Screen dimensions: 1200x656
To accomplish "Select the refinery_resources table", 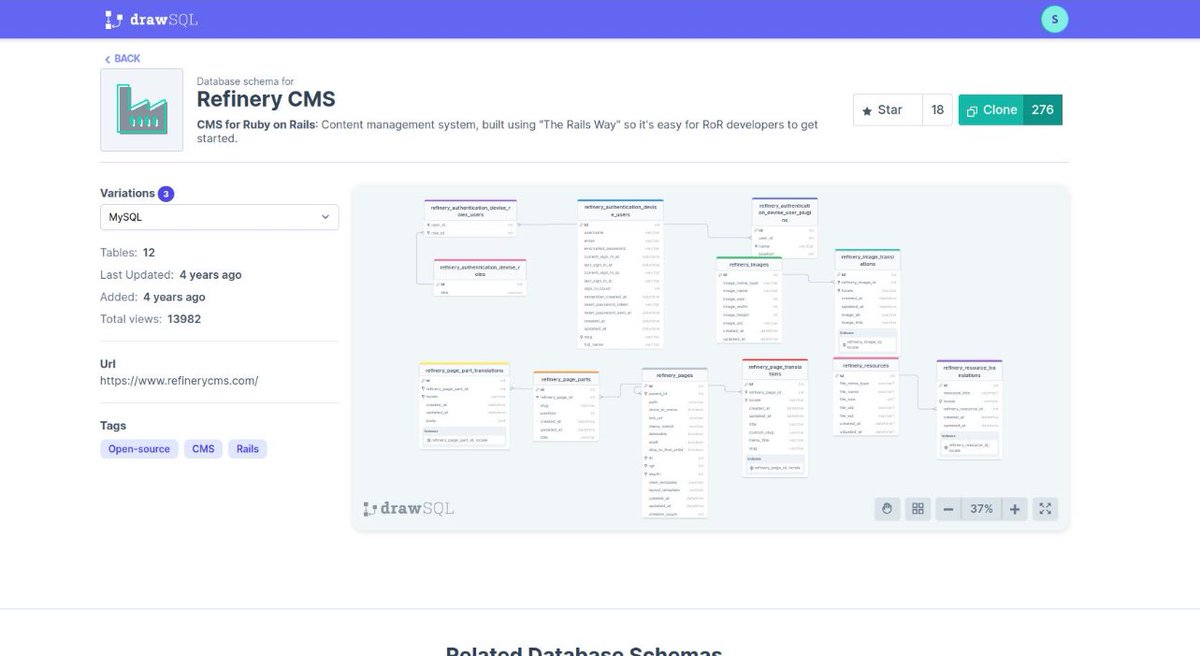I will [866, 395].
